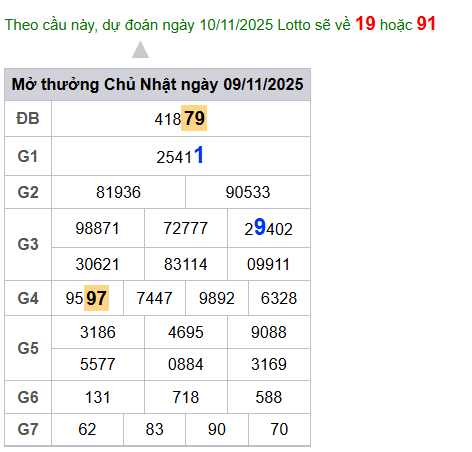The width and height of the screenshot is (472, 452).
Task: Click the table header dated 09/11/2025
Action: tap(157, 84)
